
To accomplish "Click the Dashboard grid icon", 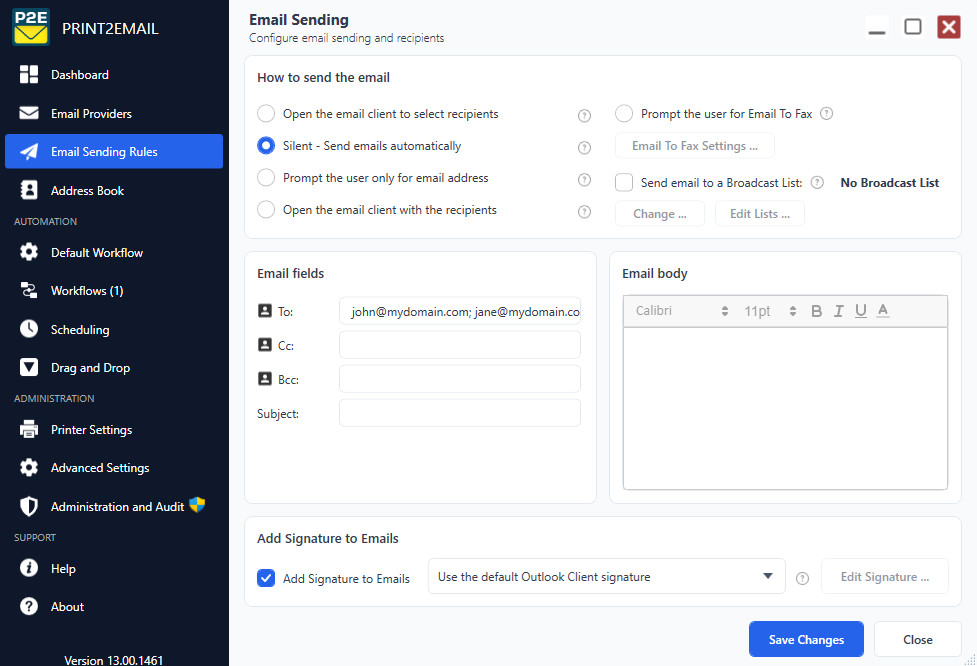I will [x=29, y=74].
